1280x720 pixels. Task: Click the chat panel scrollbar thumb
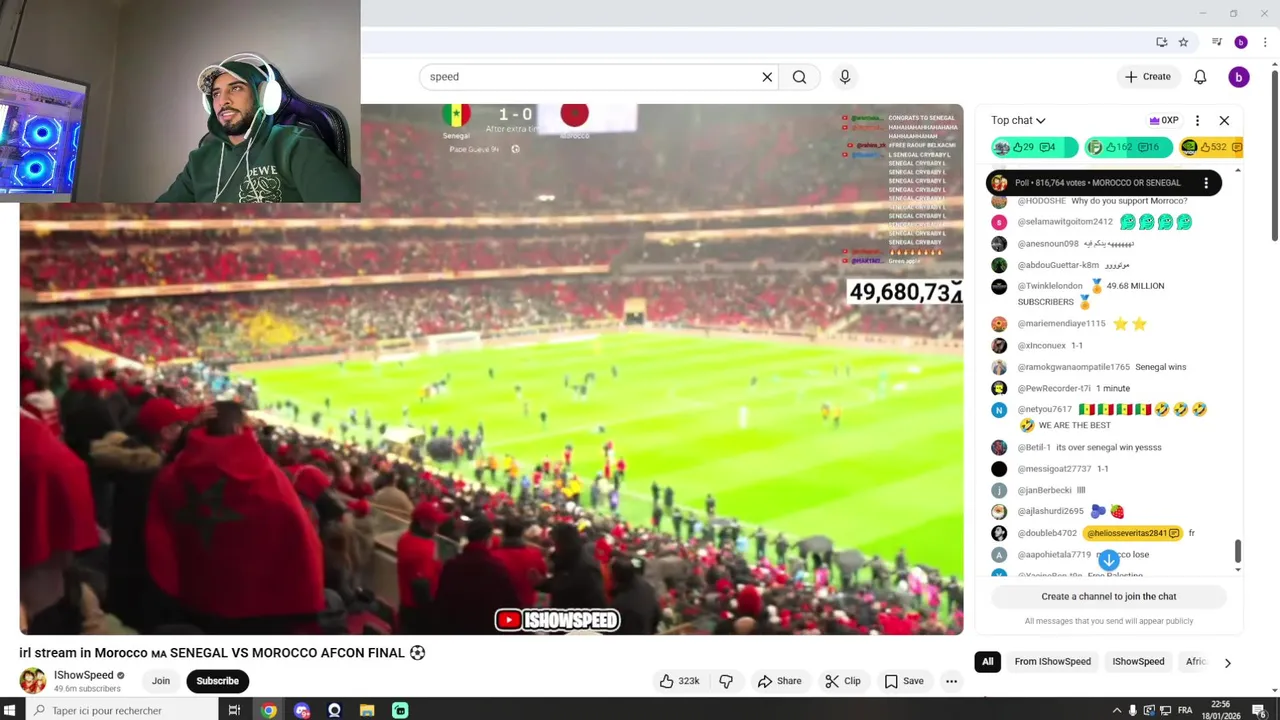(1238, 551)
